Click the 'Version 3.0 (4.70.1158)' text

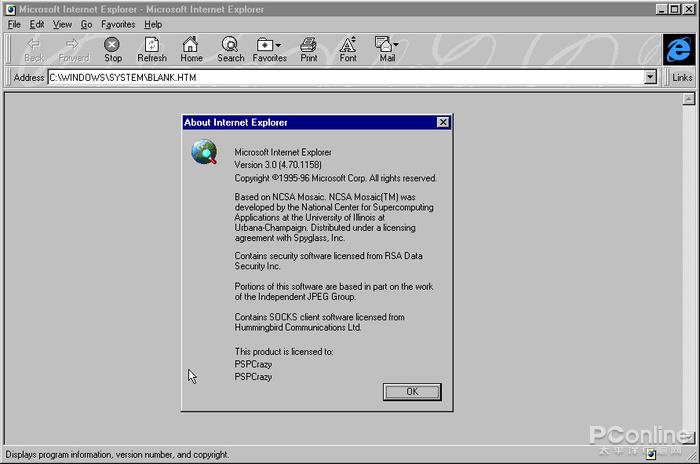point(278,165)
